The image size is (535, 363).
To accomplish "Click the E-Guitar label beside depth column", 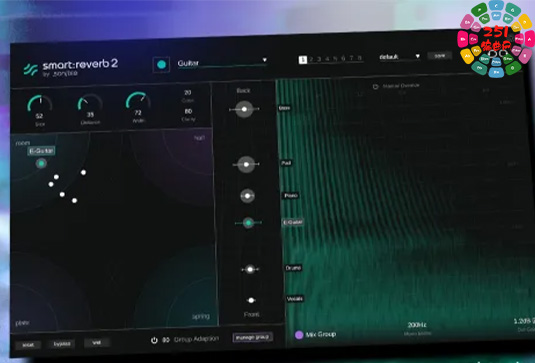I will click(x=293, y=222).
